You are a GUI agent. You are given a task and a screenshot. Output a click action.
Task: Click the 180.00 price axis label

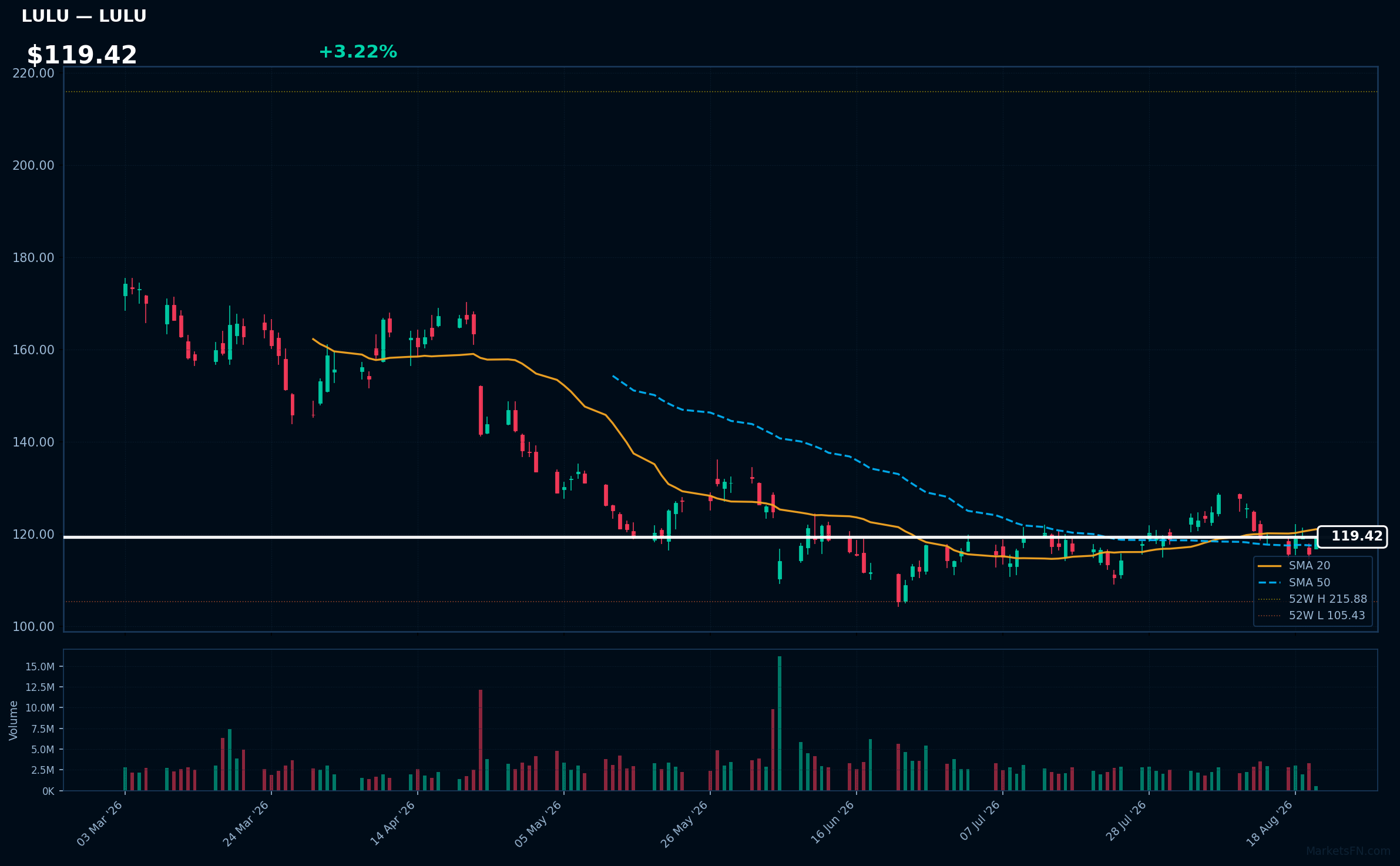click(x=33, y=258)
